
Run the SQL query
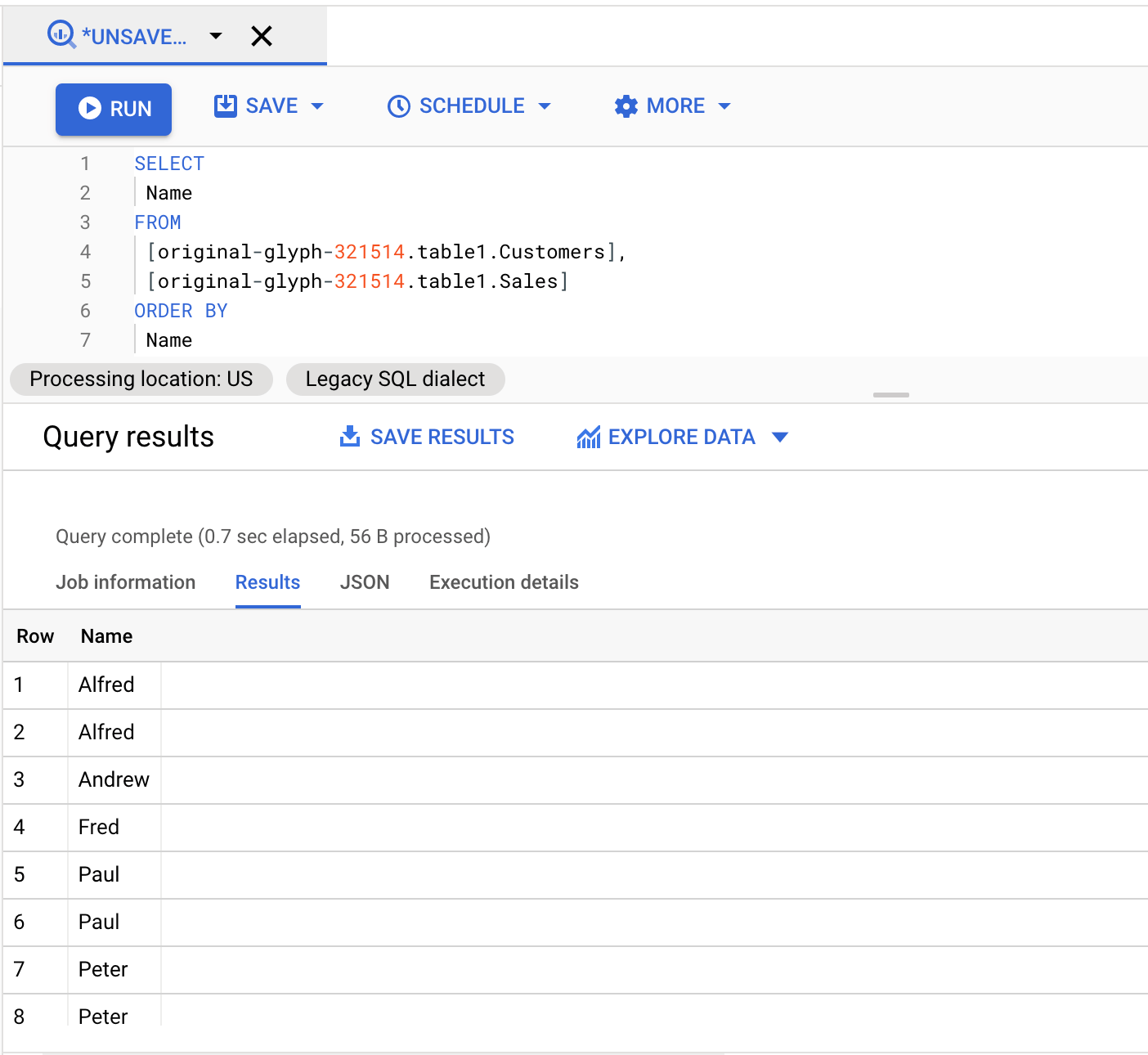click(x=114, y=109)
